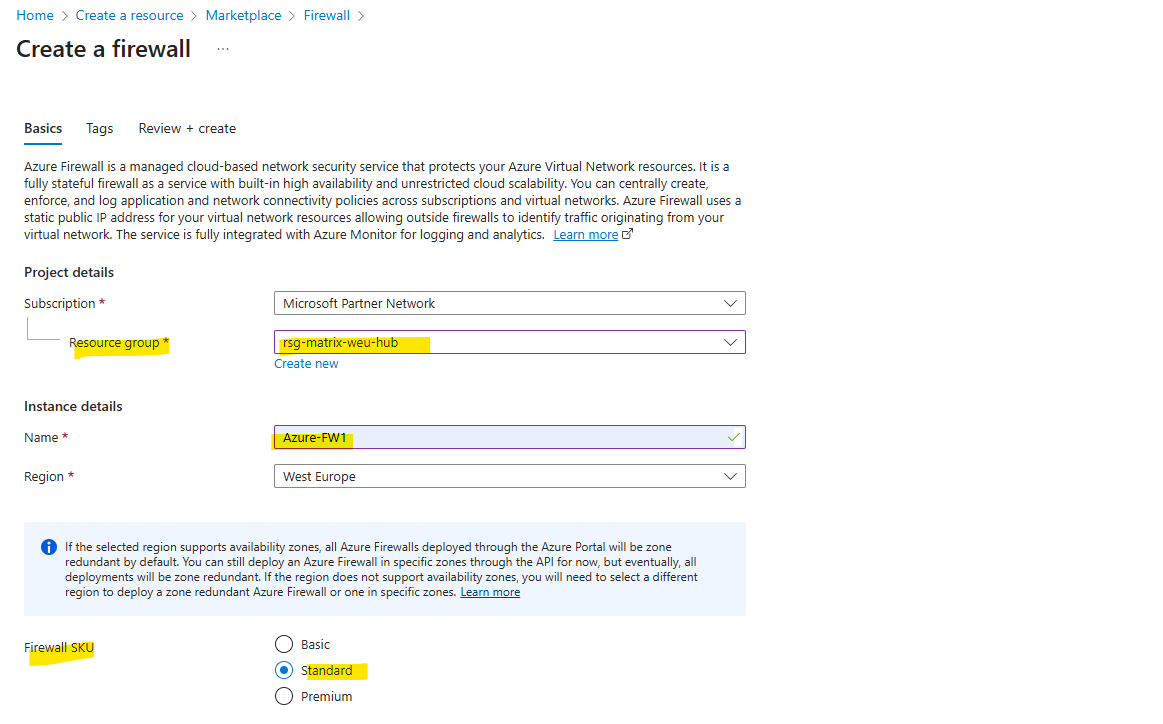Click the Create a firewall page title
This screenshot has width=1163, height=724.
point(104,49)
